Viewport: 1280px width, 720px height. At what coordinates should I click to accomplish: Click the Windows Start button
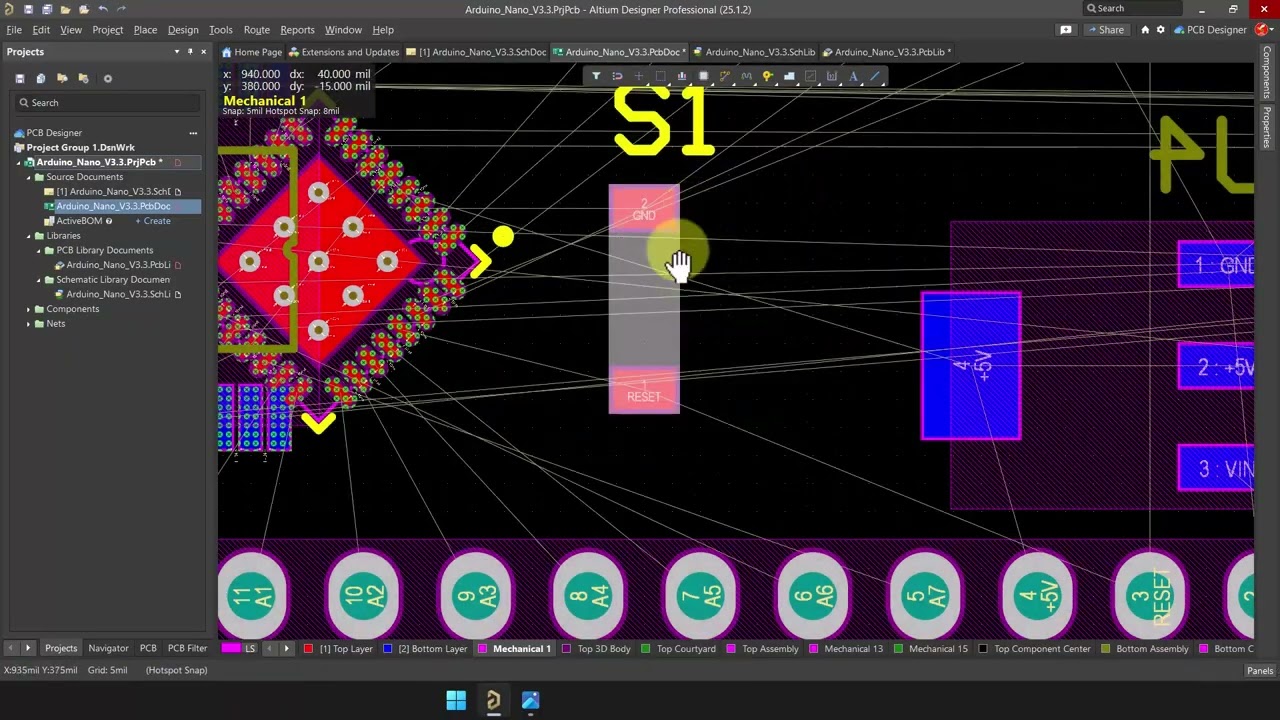click(x=456, y=700)
